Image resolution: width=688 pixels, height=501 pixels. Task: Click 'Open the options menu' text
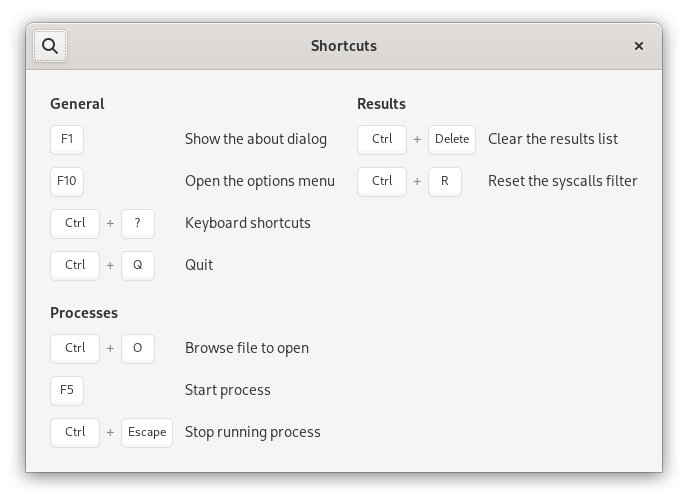(260, 181)
